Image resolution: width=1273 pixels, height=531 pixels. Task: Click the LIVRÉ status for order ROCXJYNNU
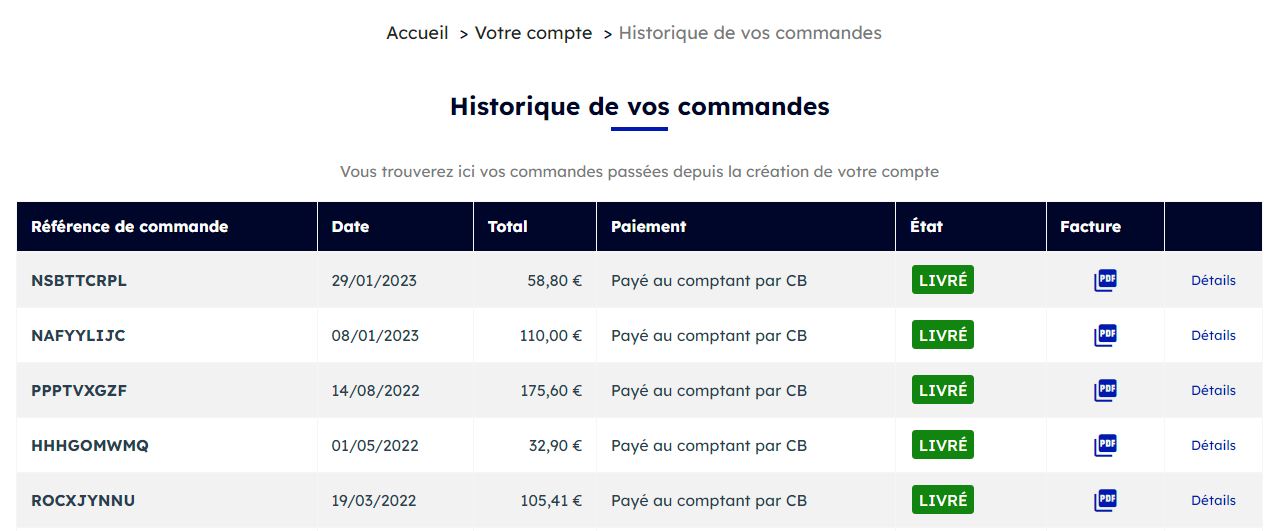(x=943, y=500)
